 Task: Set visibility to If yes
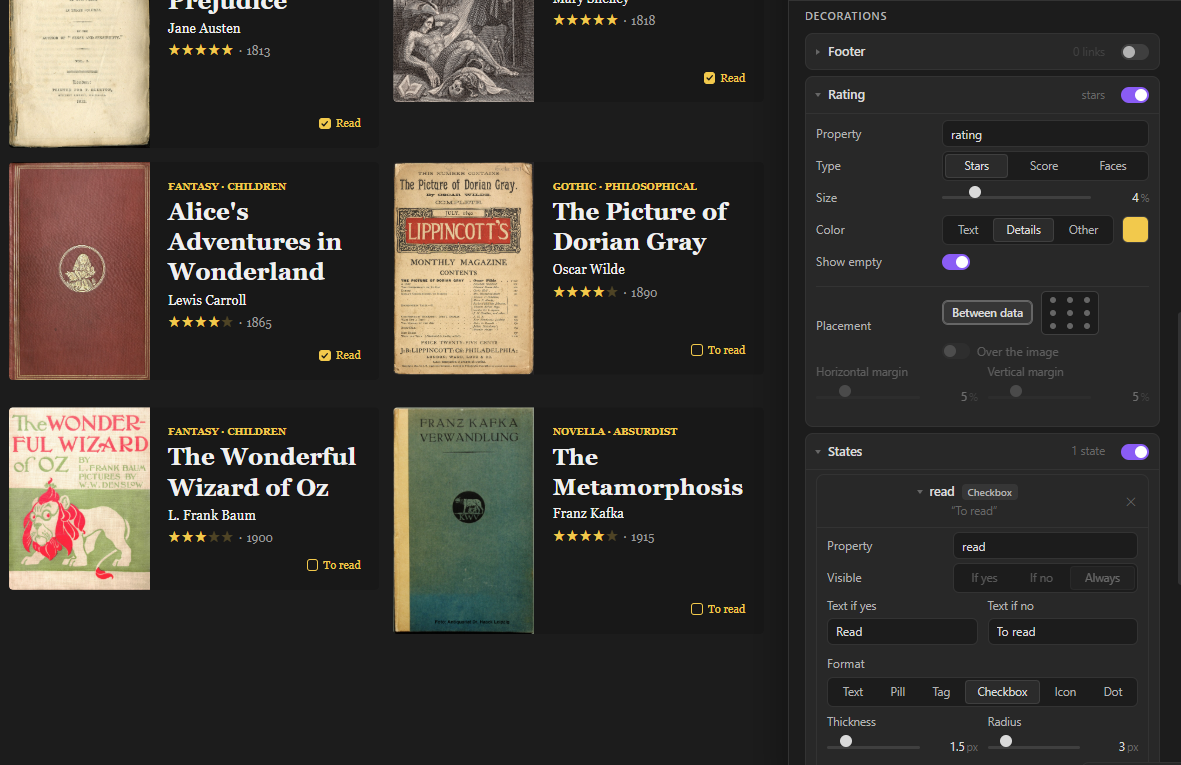click(984, 578)
